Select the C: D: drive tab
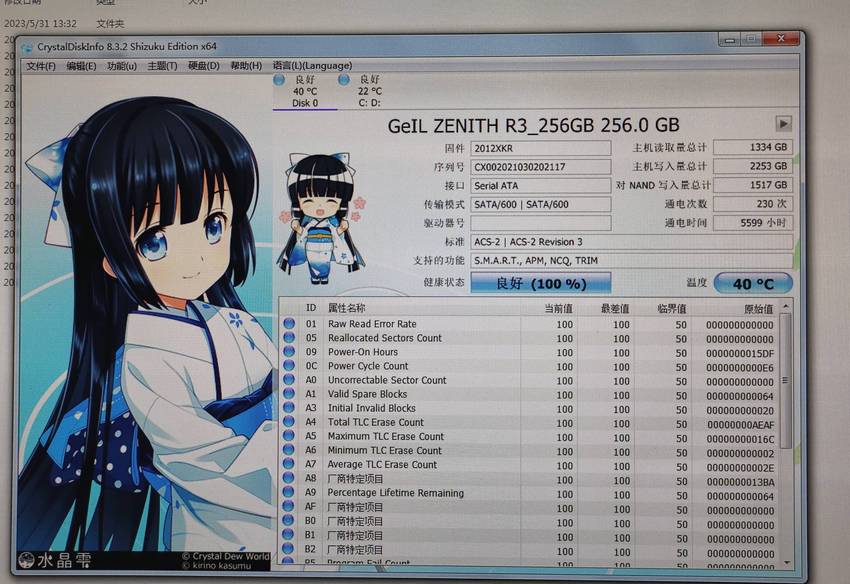The image size is (850, 584). pos(369,91)
